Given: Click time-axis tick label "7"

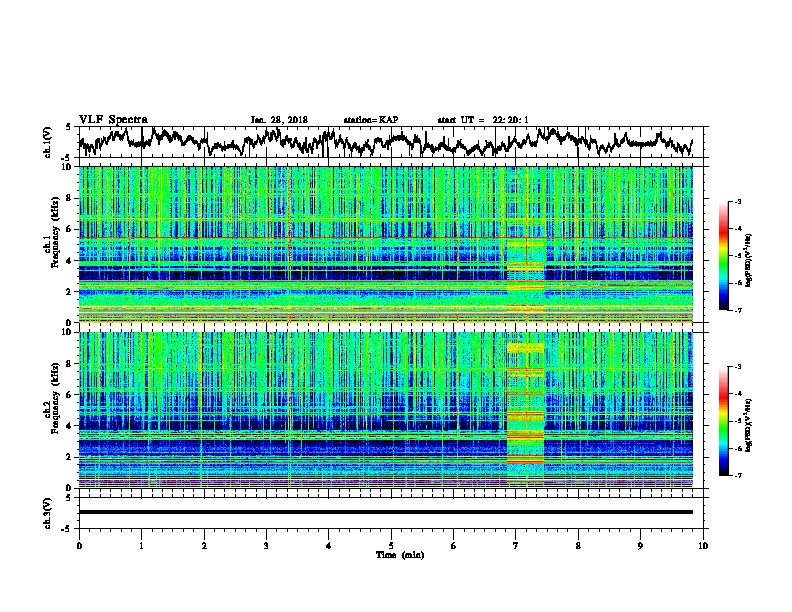Looking at the screenshot, I should click(x=516, y=546).
